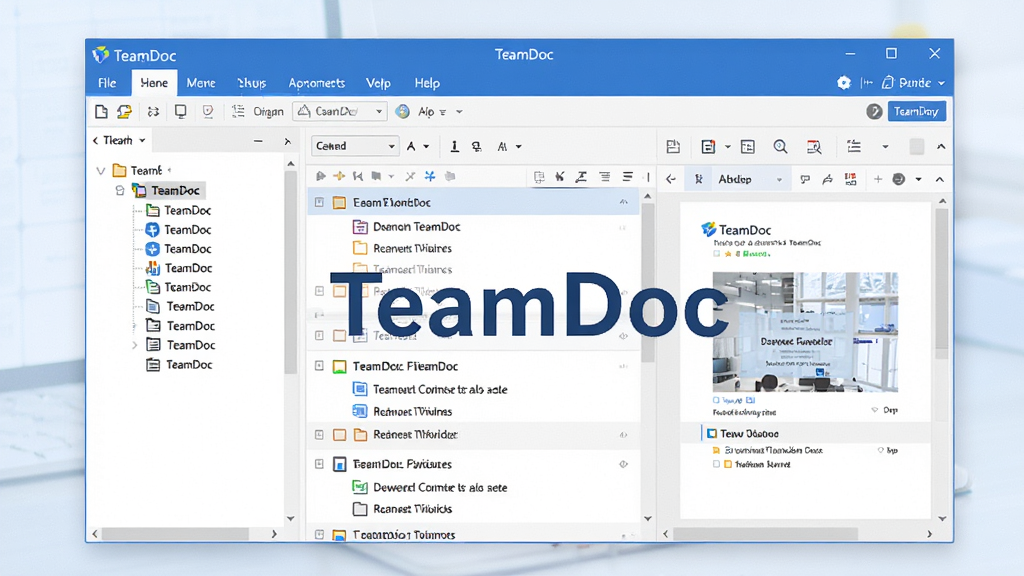Toggle the checkbox for Reanest Tilioridat row
Screen dimensions: 1024x576
click(x=319, y=434)
